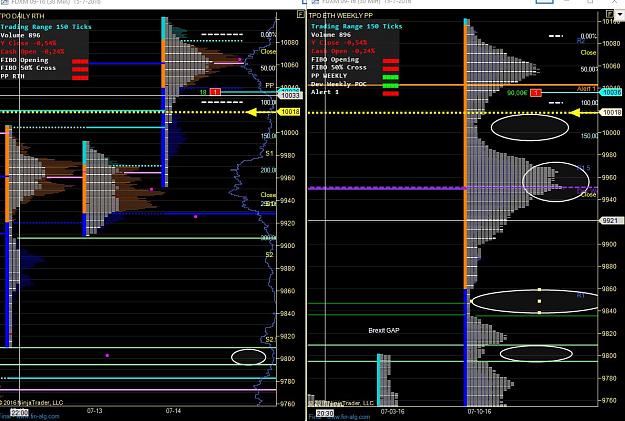Image resolution: width=625 pixels, height=421 pixels.
Task: Click the PP WEEKLY green status indicator
Action: click(x=391, y=77)
